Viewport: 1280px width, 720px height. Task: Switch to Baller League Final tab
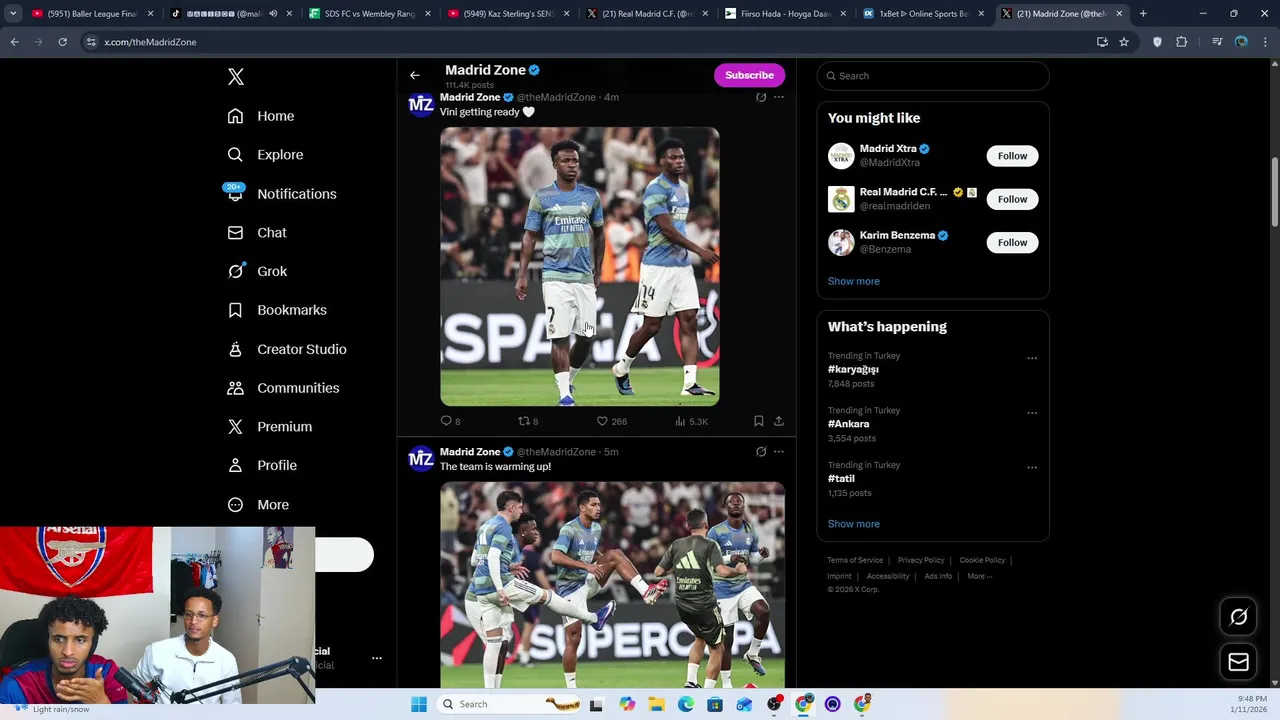[92, 14]
